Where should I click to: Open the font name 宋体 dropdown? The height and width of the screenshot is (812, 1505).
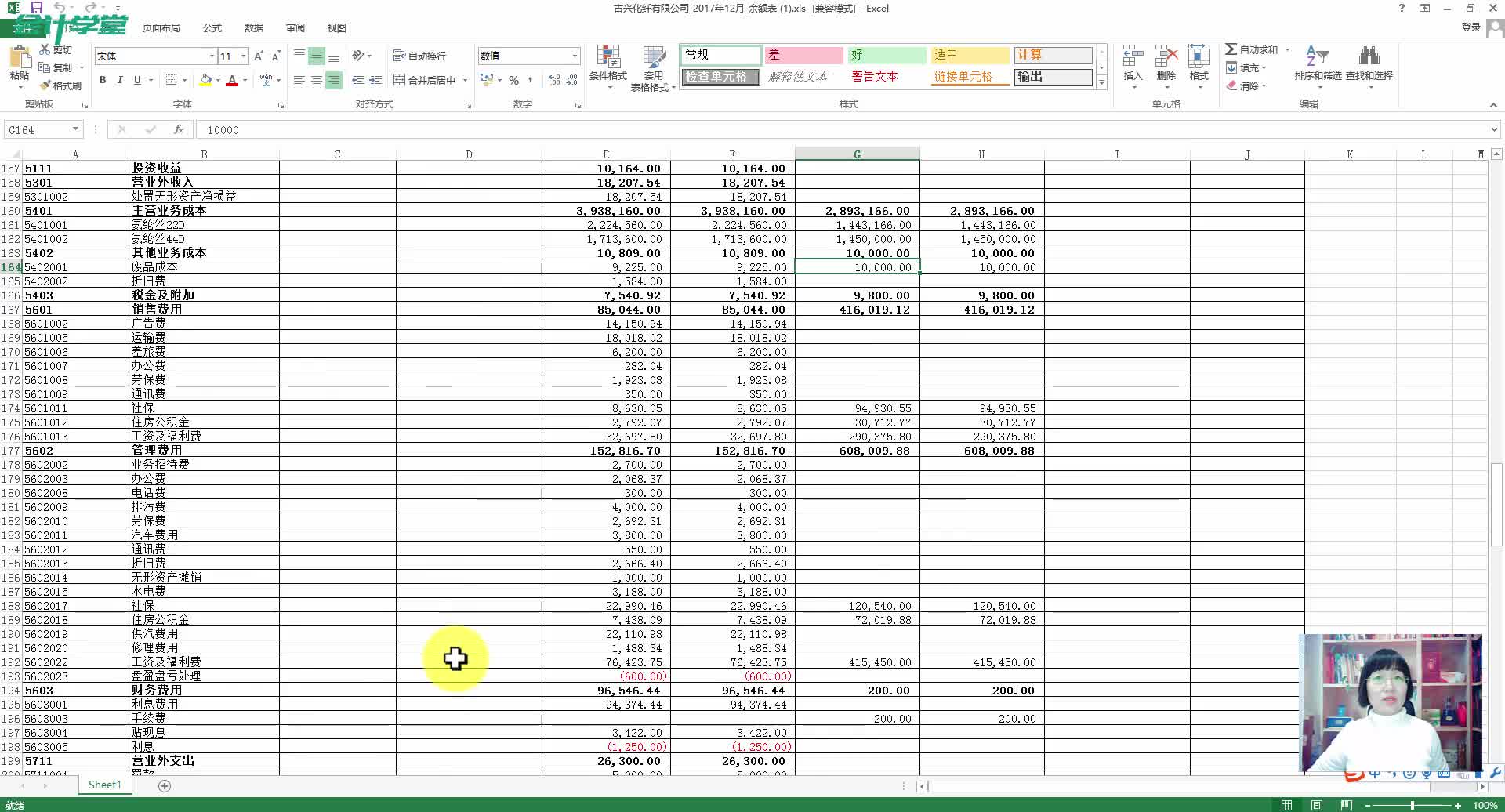pyautogui.click(x=212, y=56)
